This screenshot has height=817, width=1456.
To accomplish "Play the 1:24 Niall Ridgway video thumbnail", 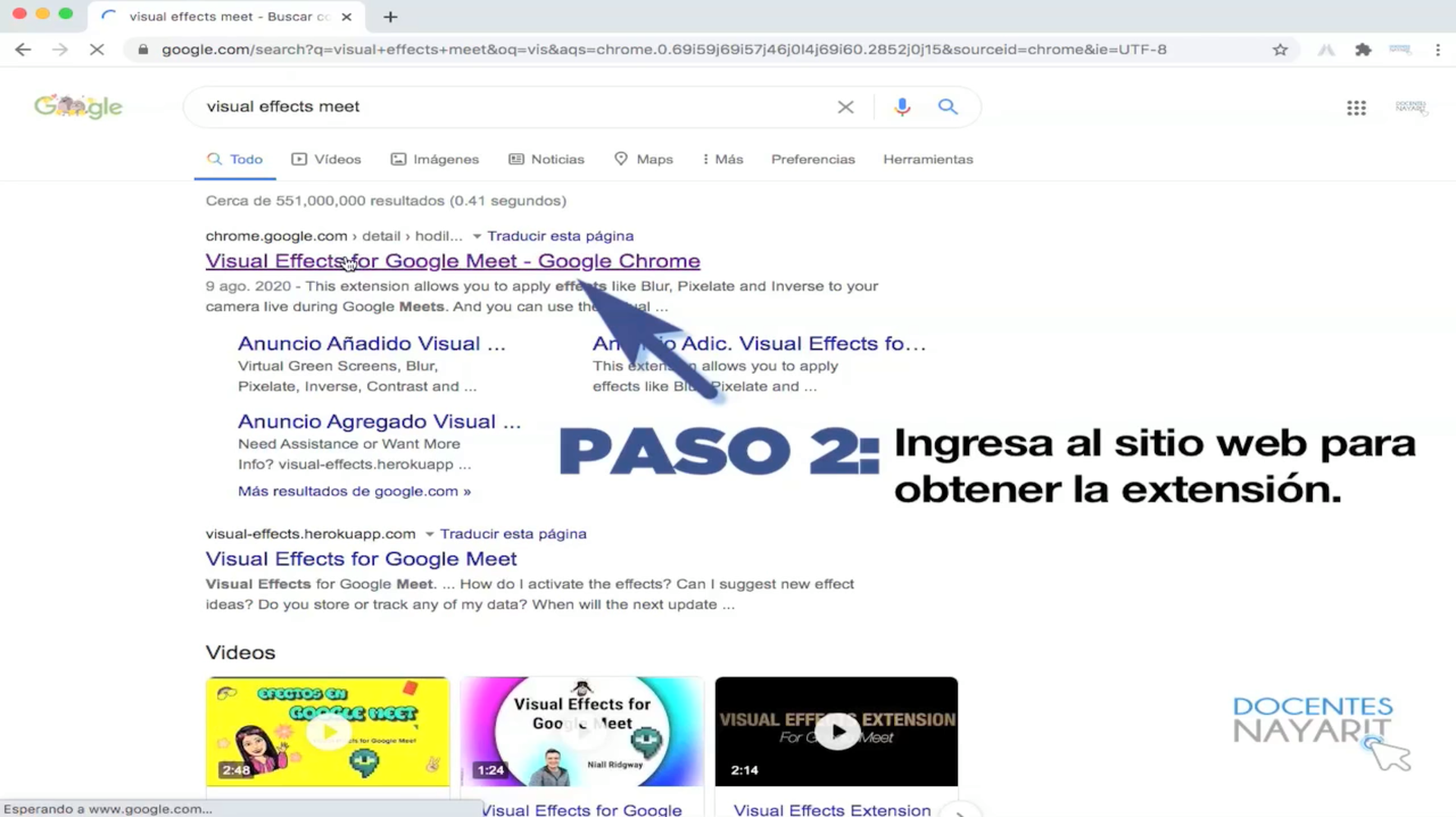I will pos(582,731).
